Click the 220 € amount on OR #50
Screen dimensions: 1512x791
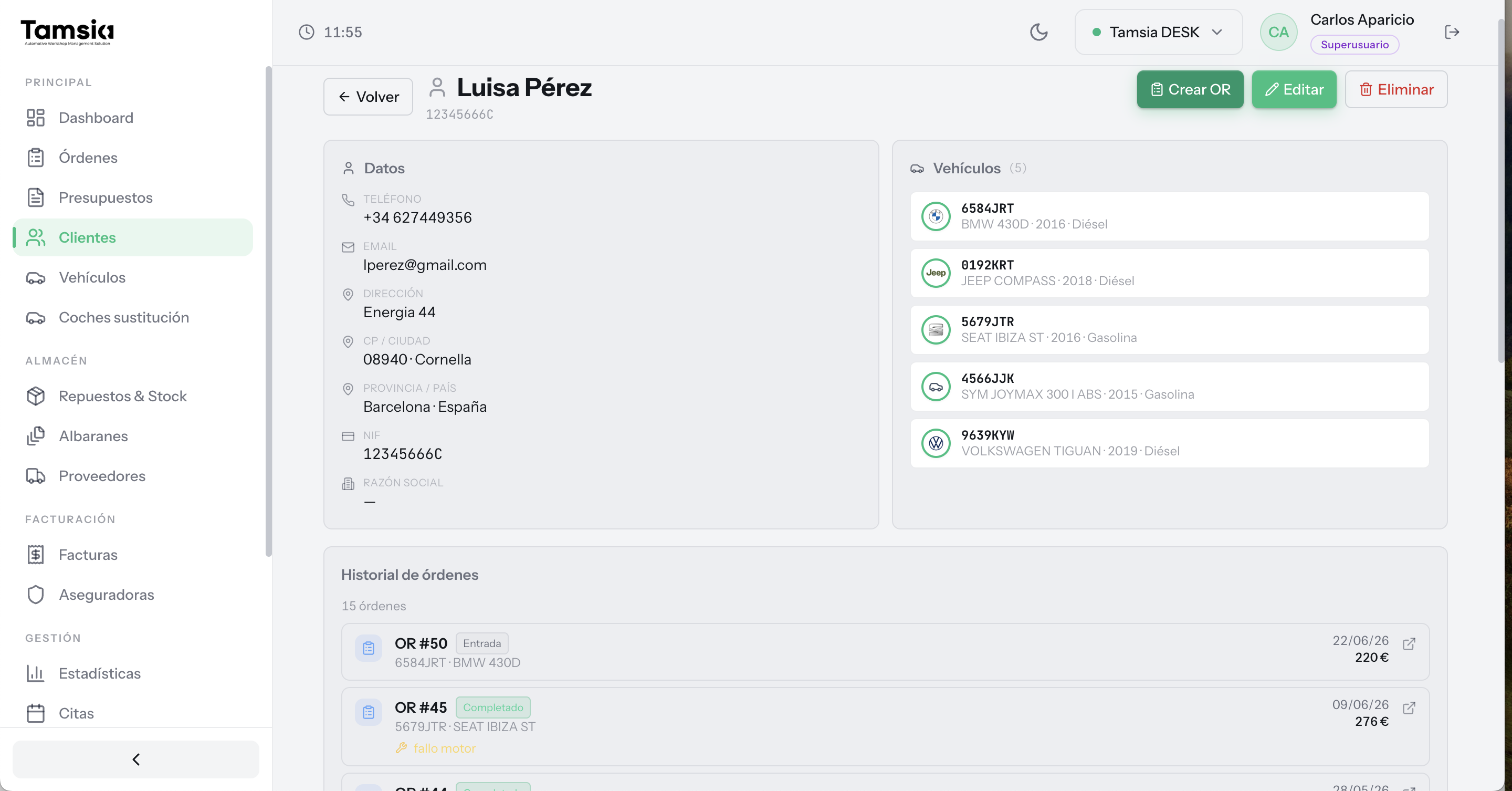[x=1372, y=658]
